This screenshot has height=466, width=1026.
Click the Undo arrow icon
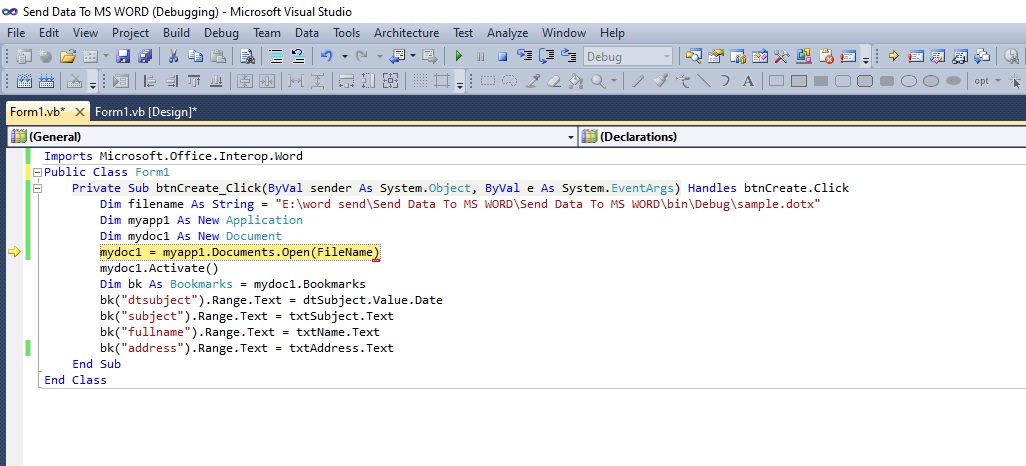tap(326, 56)
